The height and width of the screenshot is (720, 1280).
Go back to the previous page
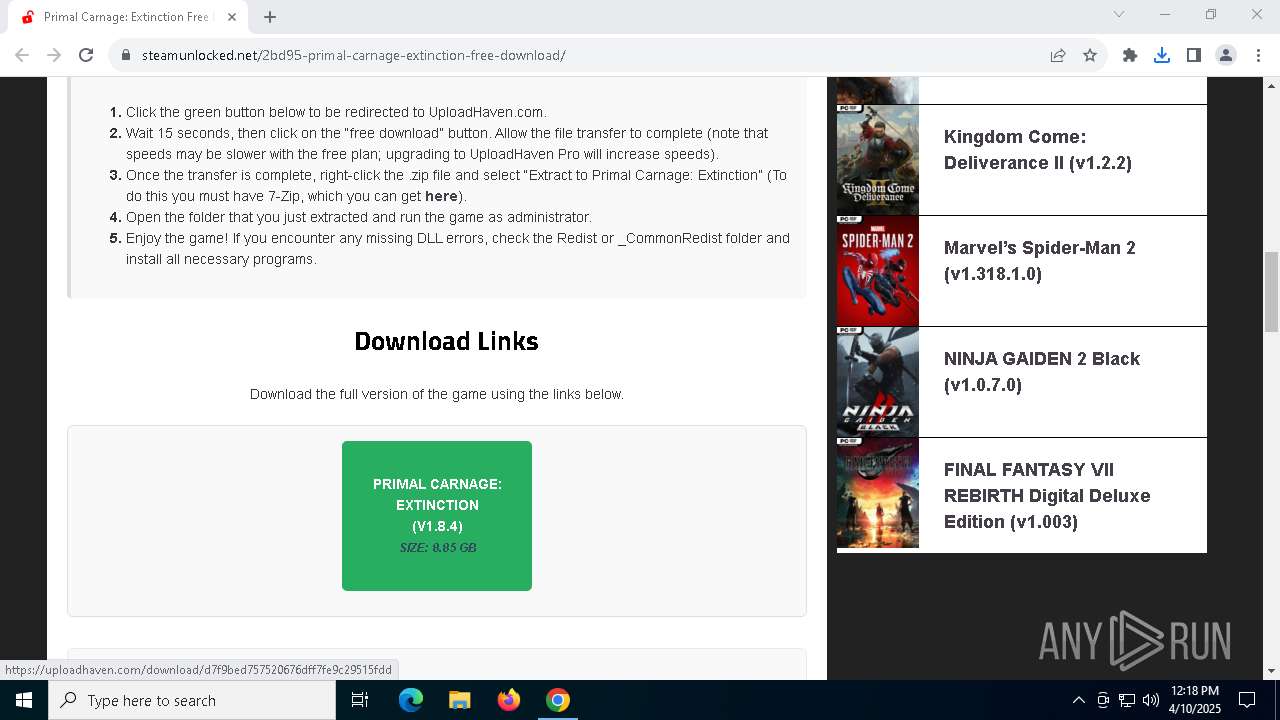[x=22, y=55]
